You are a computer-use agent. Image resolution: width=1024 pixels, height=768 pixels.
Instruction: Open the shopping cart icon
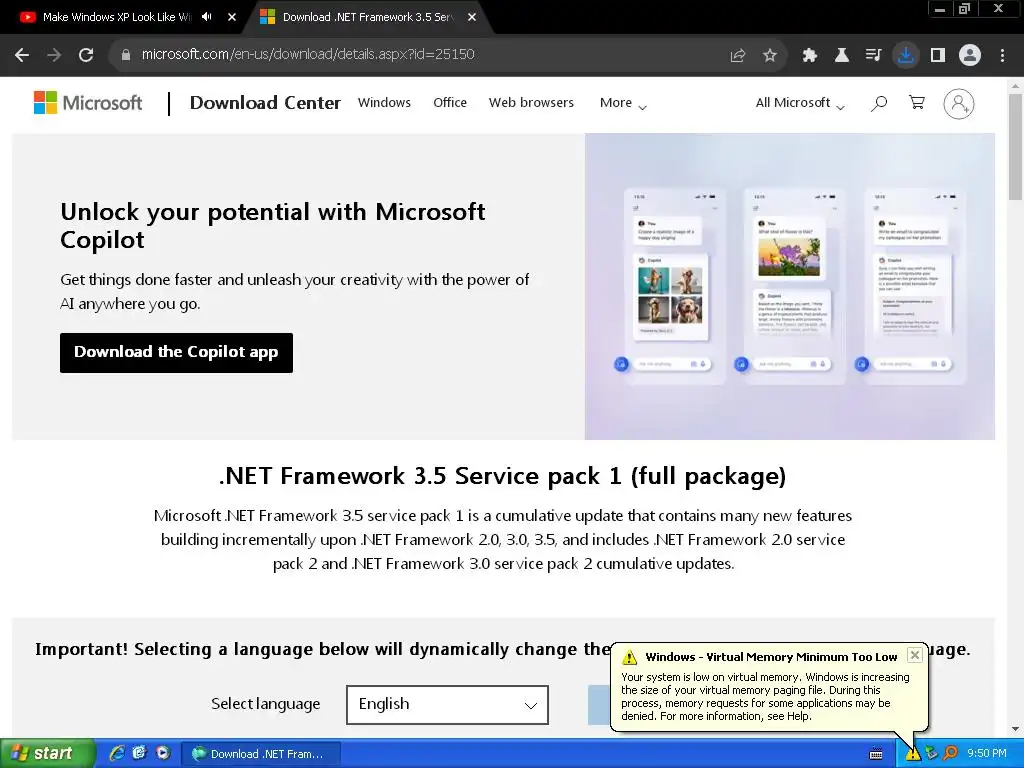click(x=917, y=103)
